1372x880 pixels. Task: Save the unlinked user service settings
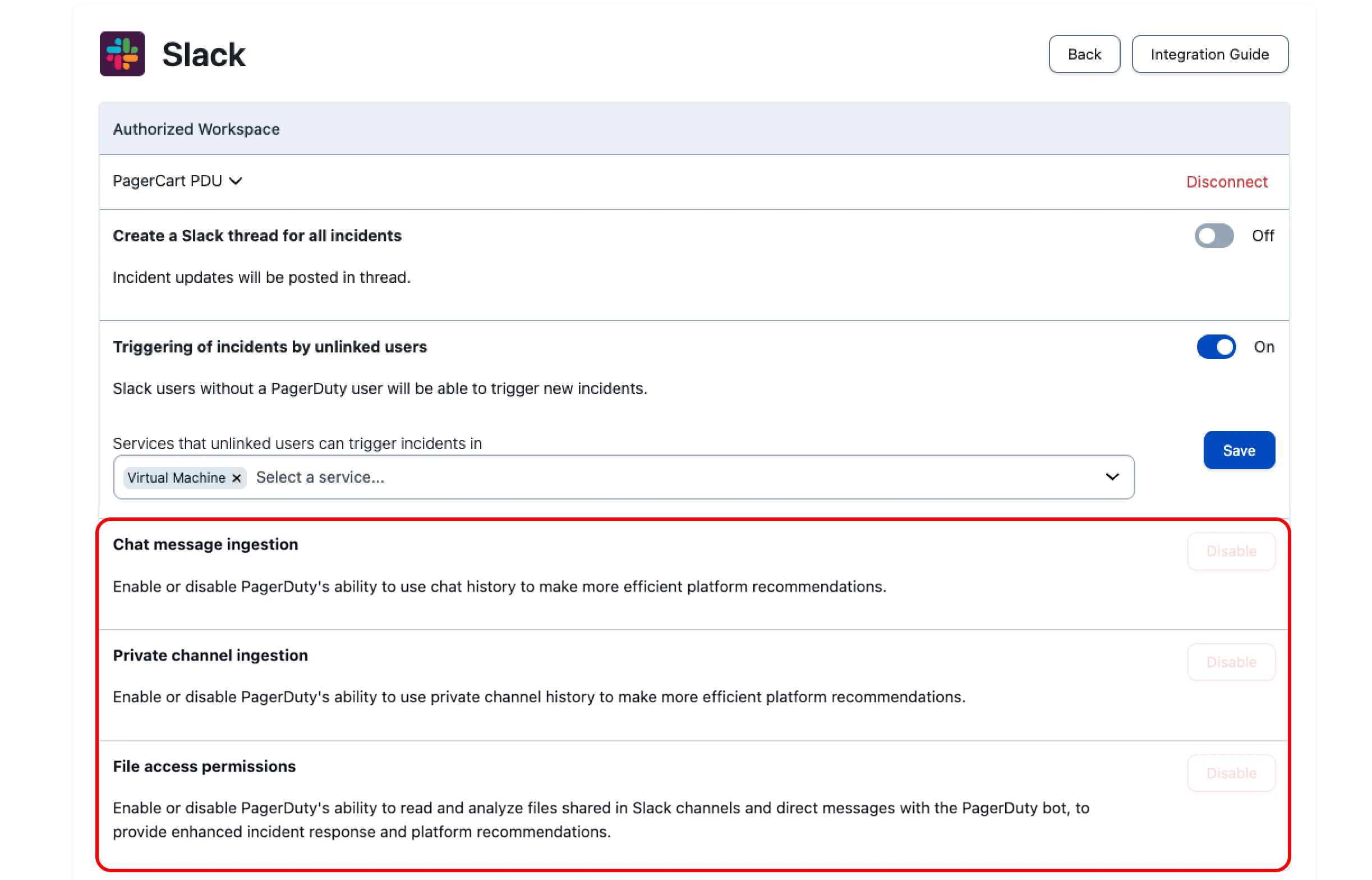1239,450
